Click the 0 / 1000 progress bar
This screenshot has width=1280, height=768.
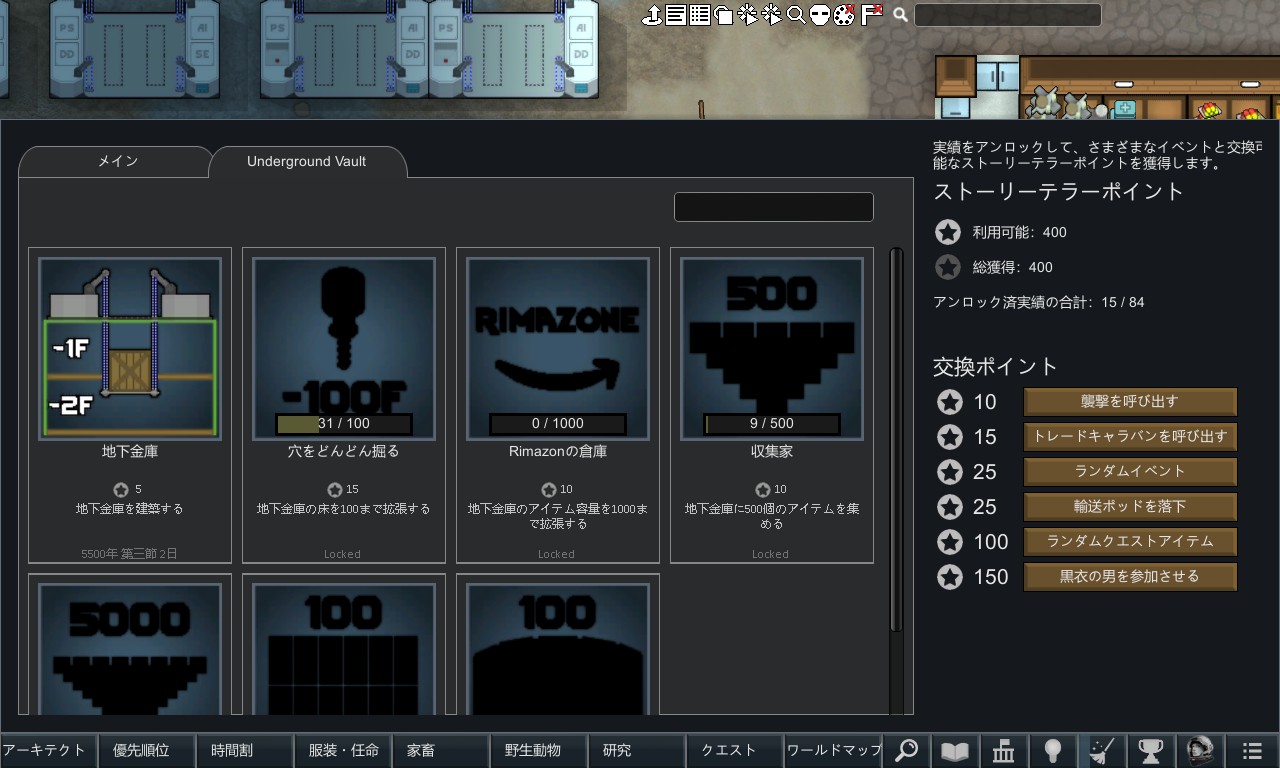click(x=558, y=424)
